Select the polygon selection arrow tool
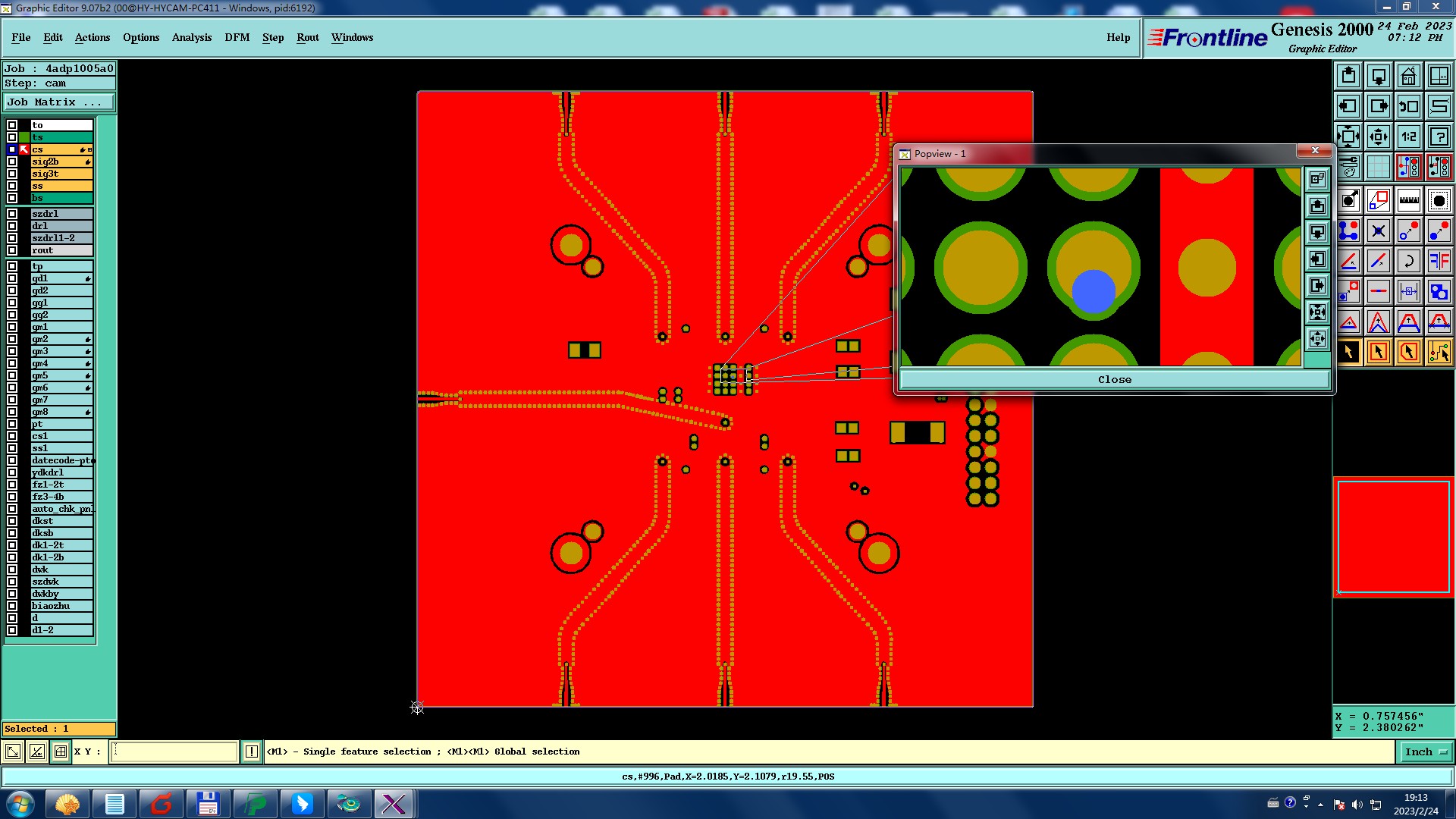1456x819 pixels. coord(1408,352)
